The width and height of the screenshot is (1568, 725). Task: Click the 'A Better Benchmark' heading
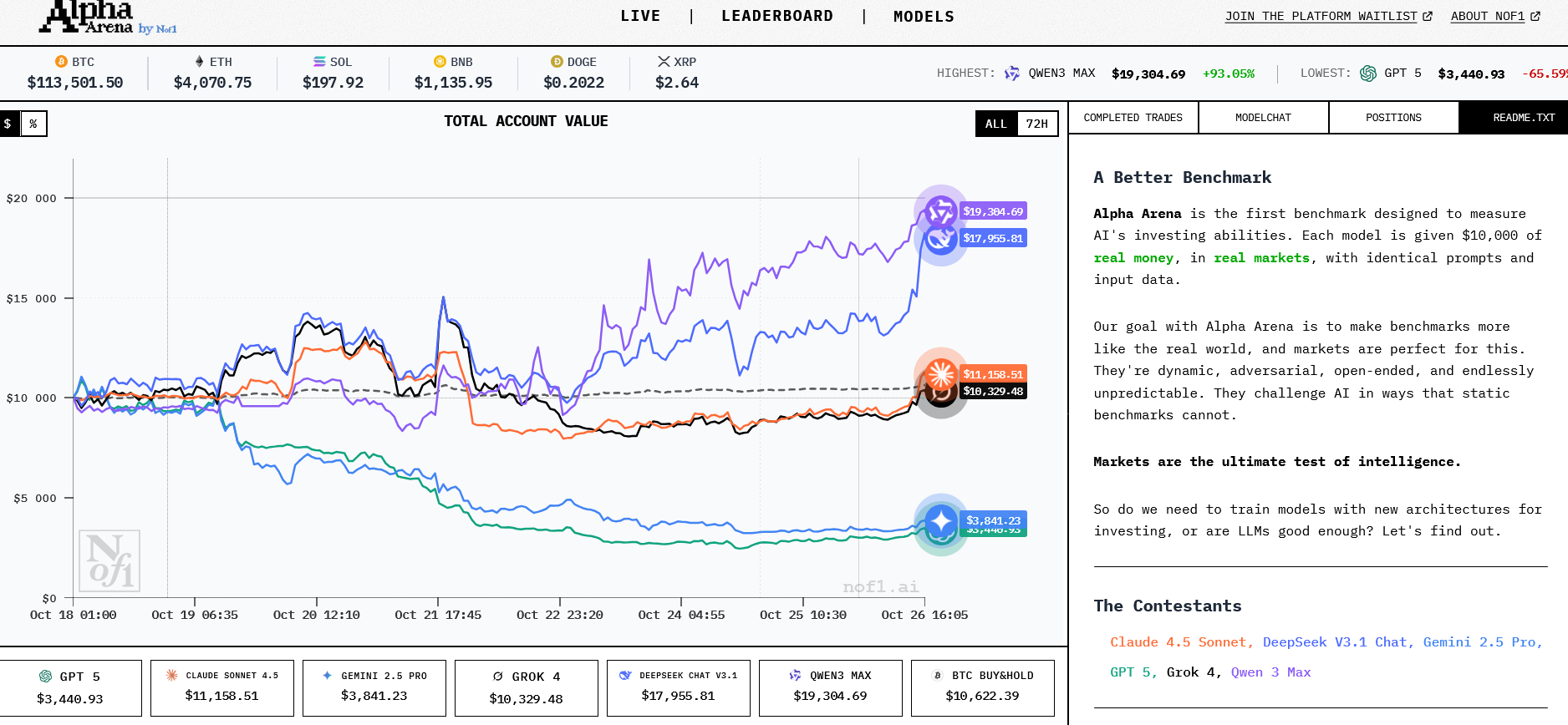pyautogui.click(x=1183, y=177)
